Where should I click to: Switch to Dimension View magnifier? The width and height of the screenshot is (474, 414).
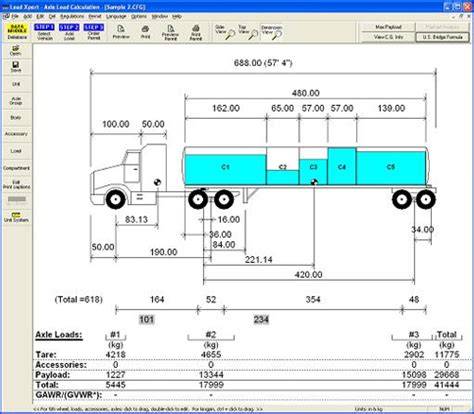(x=271, y=31)
